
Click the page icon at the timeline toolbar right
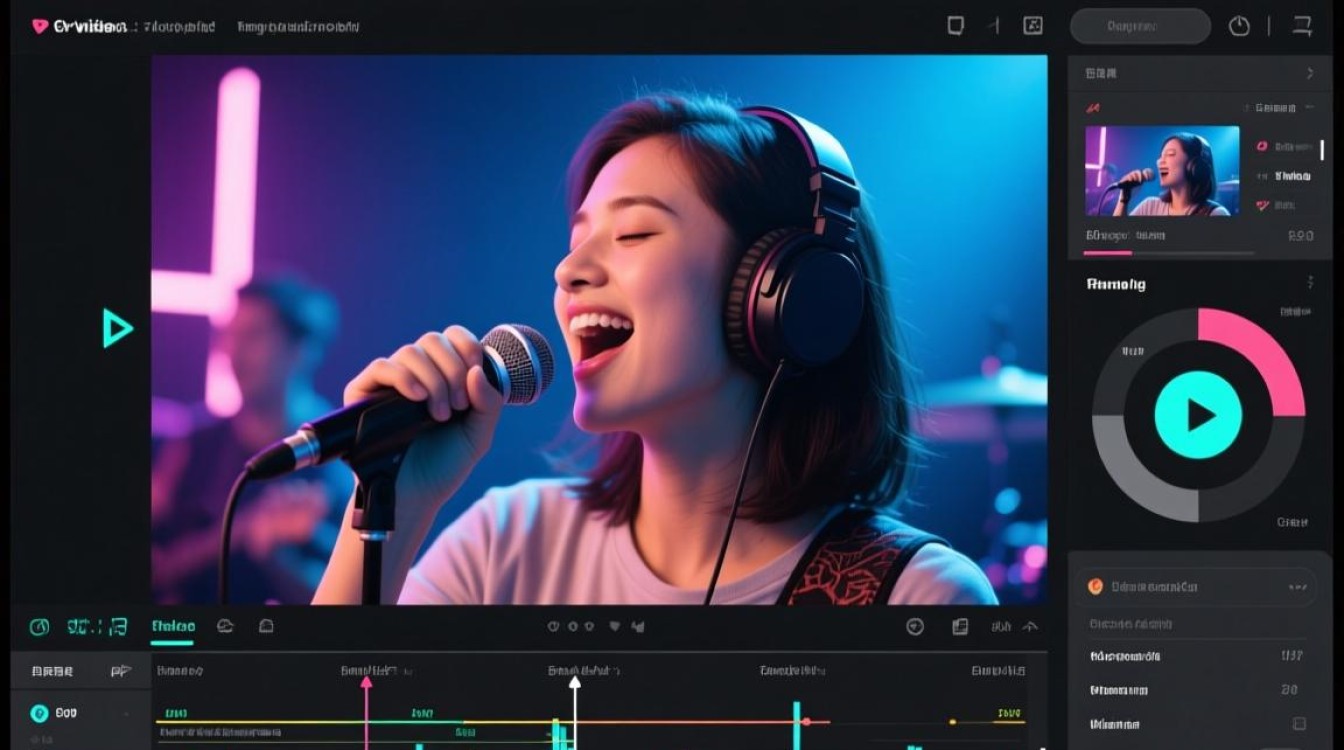[x=960, y=626]
